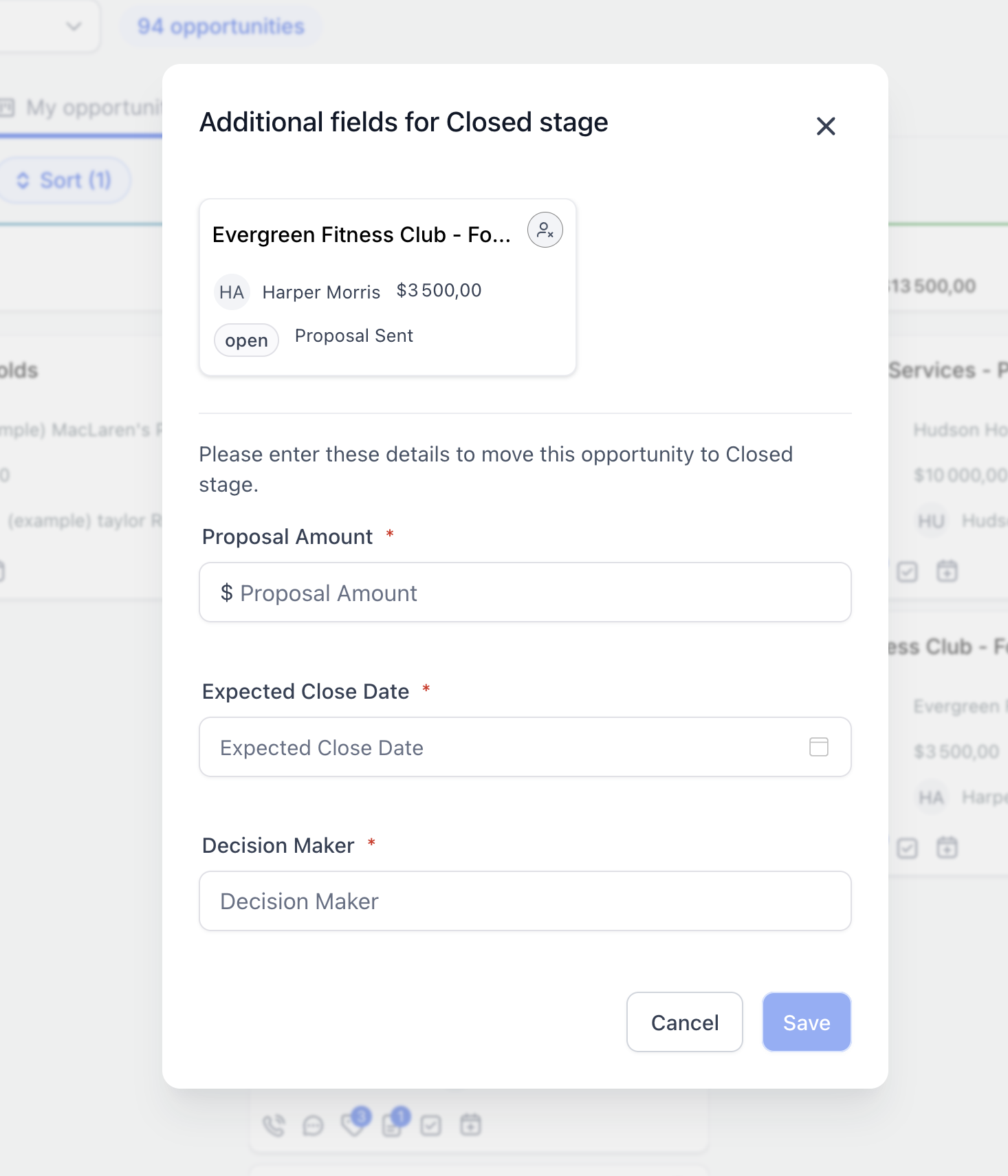Click the HA avatar for Harper Morris
Screen dimensions: 1008x1176
tap(232, 292)
